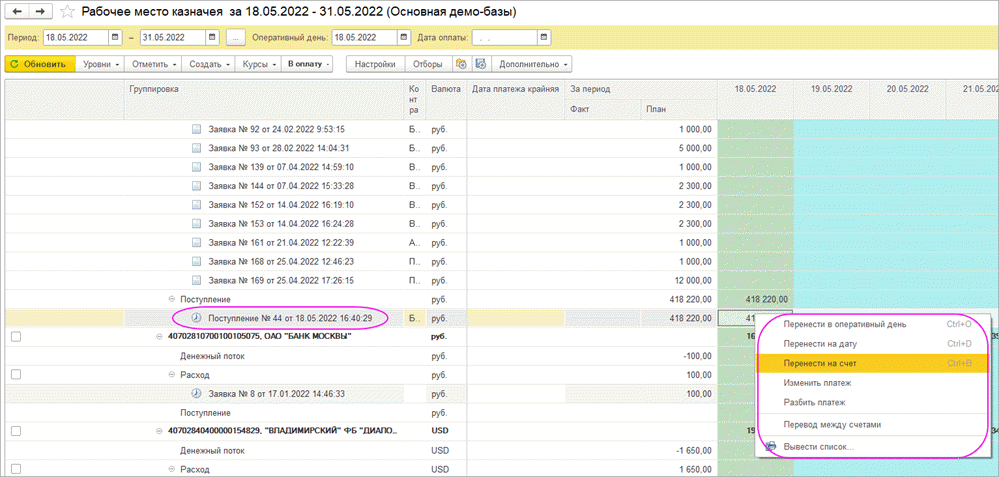Check the box for "ВЛАДИМИРСКИЙ" ФБ account row
The height and width of the screenshot is (477, 999).
14,430
